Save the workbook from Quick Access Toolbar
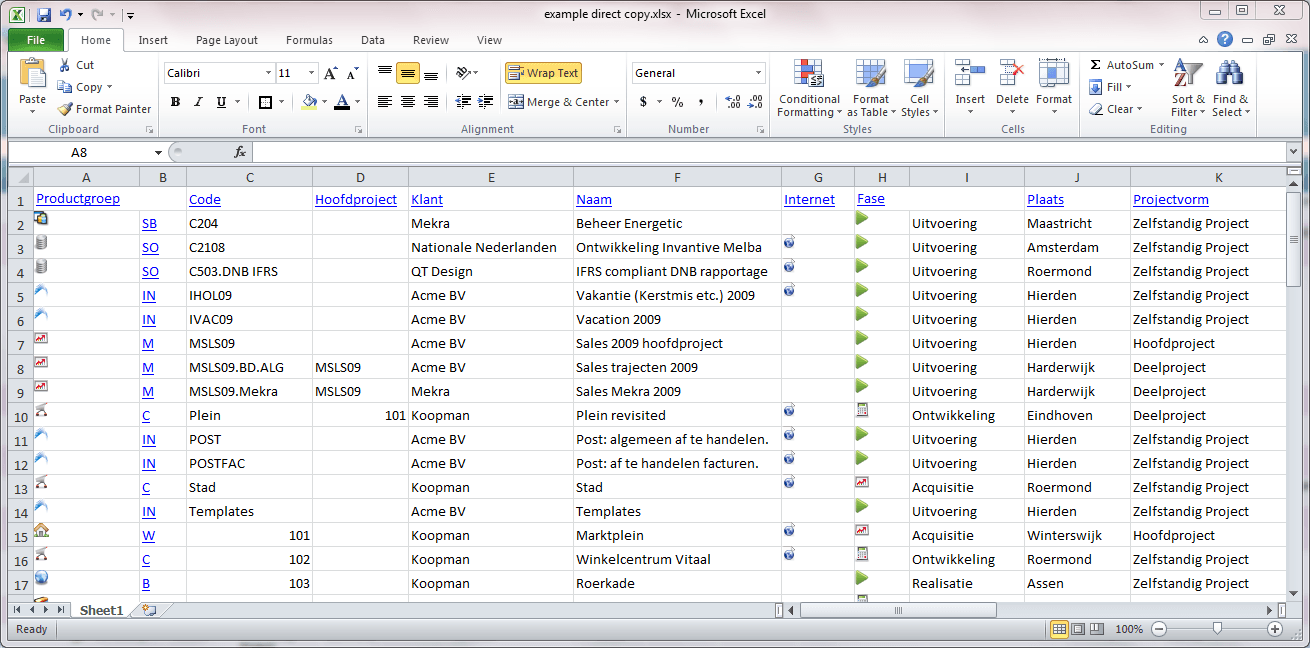Screen dimensions: 1310x648 tap(44, 15)
